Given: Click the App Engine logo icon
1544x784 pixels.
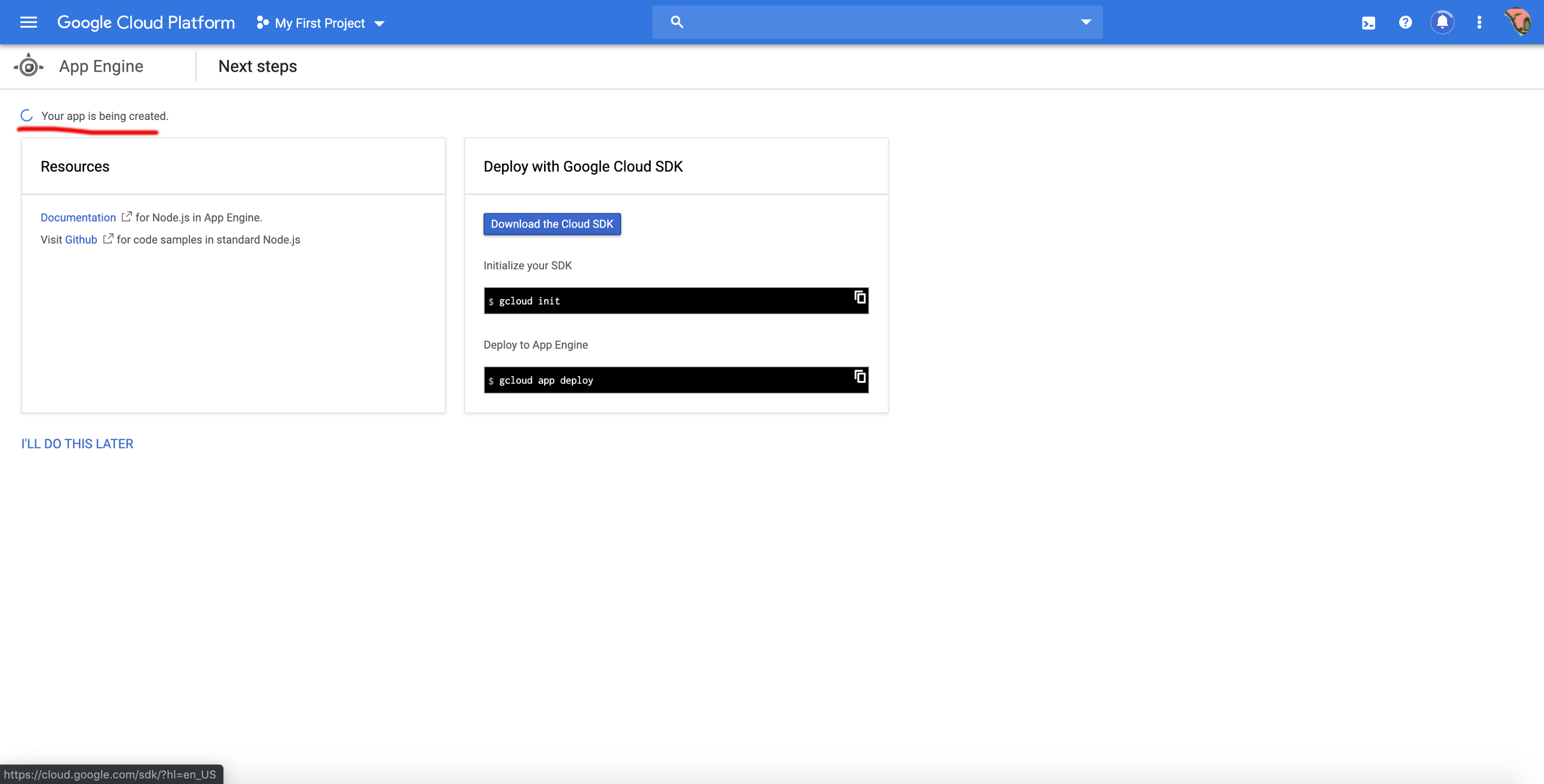Looking at the screenshot, I should point(28,67).
